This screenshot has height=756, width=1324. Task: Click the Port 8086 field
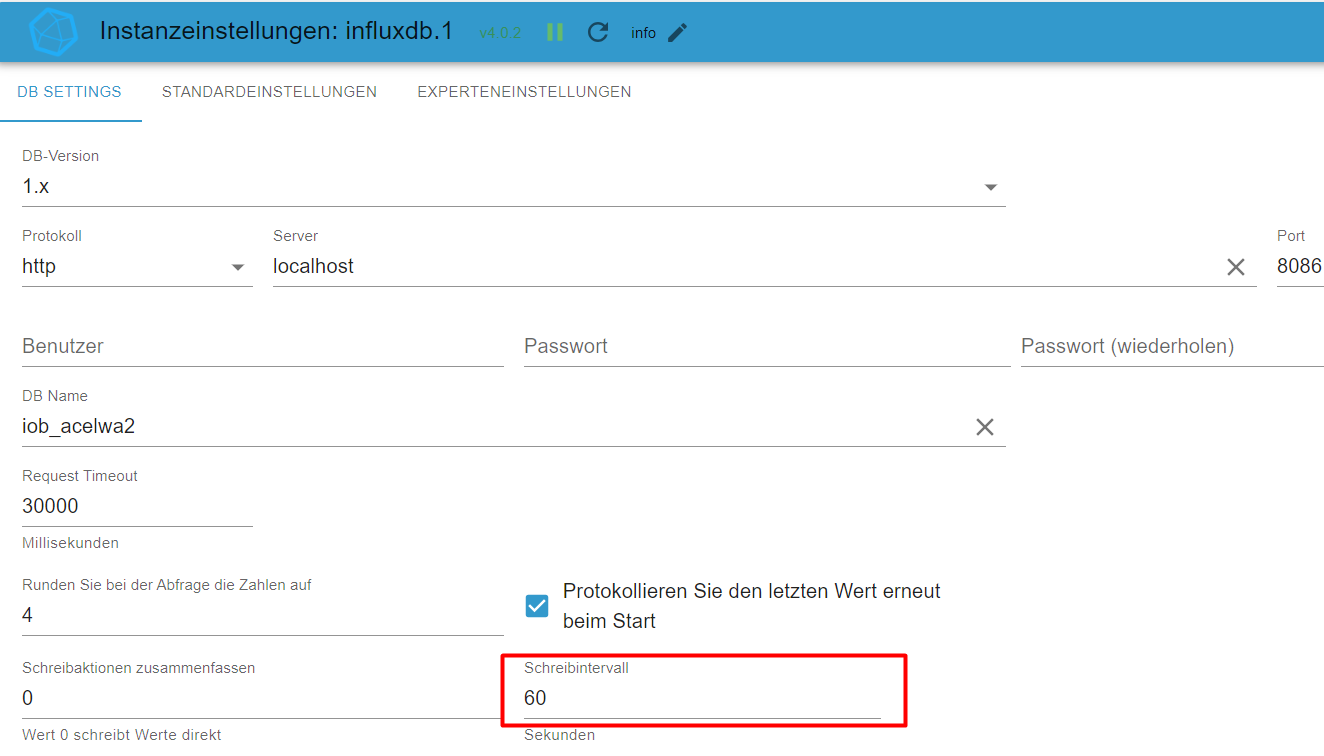[1300, 267]
